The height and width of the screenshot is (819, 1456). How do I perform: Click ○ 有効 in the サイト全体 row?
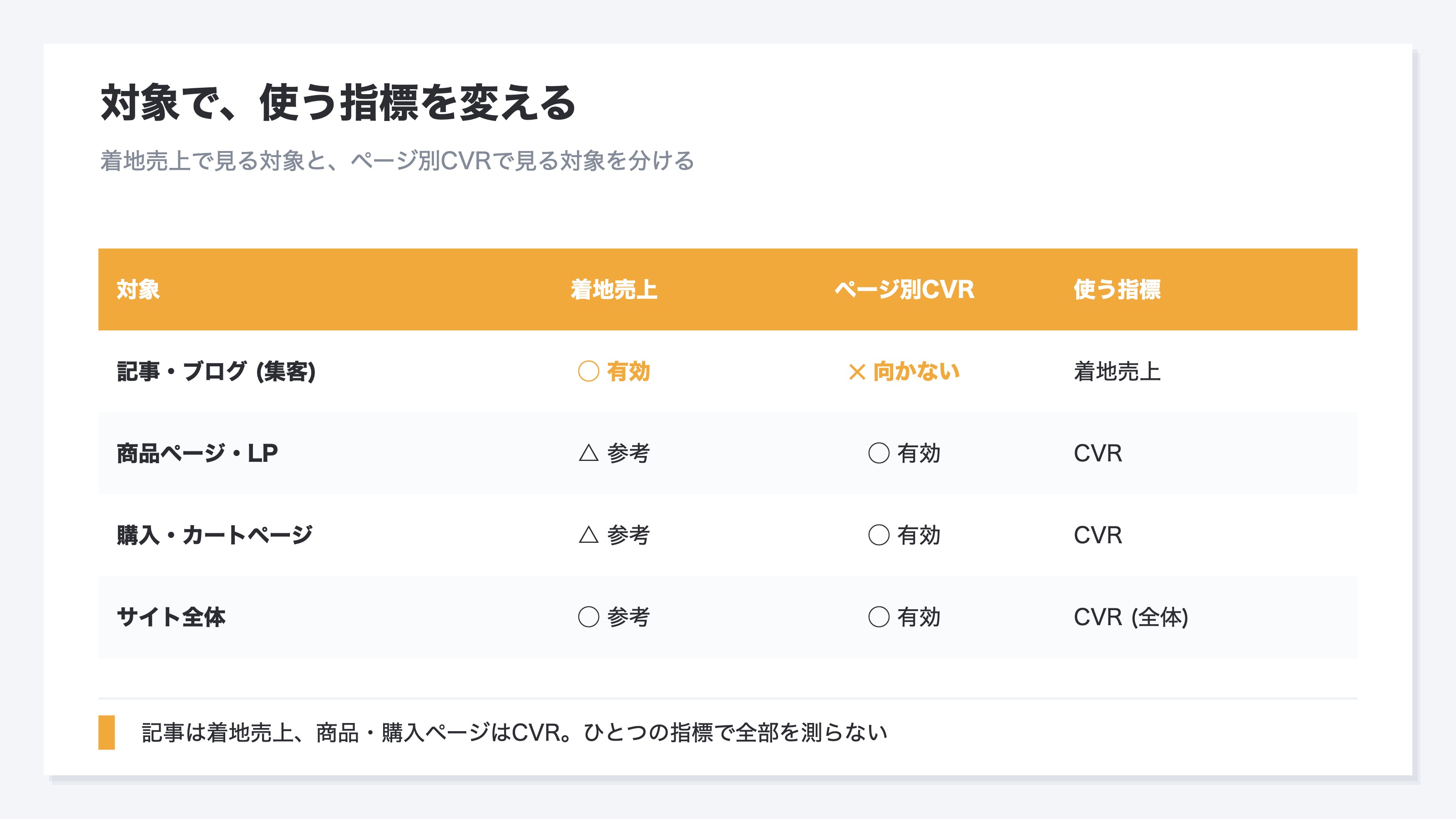pyautogui.click(x=905, y=617)
